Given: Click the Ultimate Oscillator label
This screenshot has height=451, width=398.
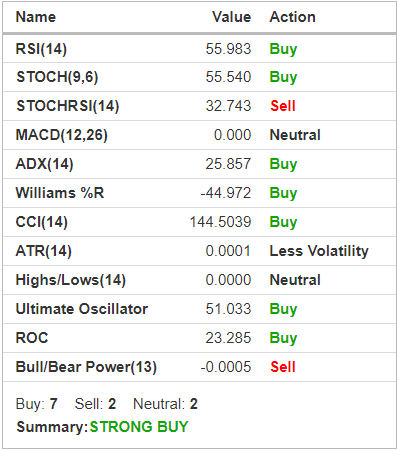Looking at the screenshot, I should coord(82,309).
